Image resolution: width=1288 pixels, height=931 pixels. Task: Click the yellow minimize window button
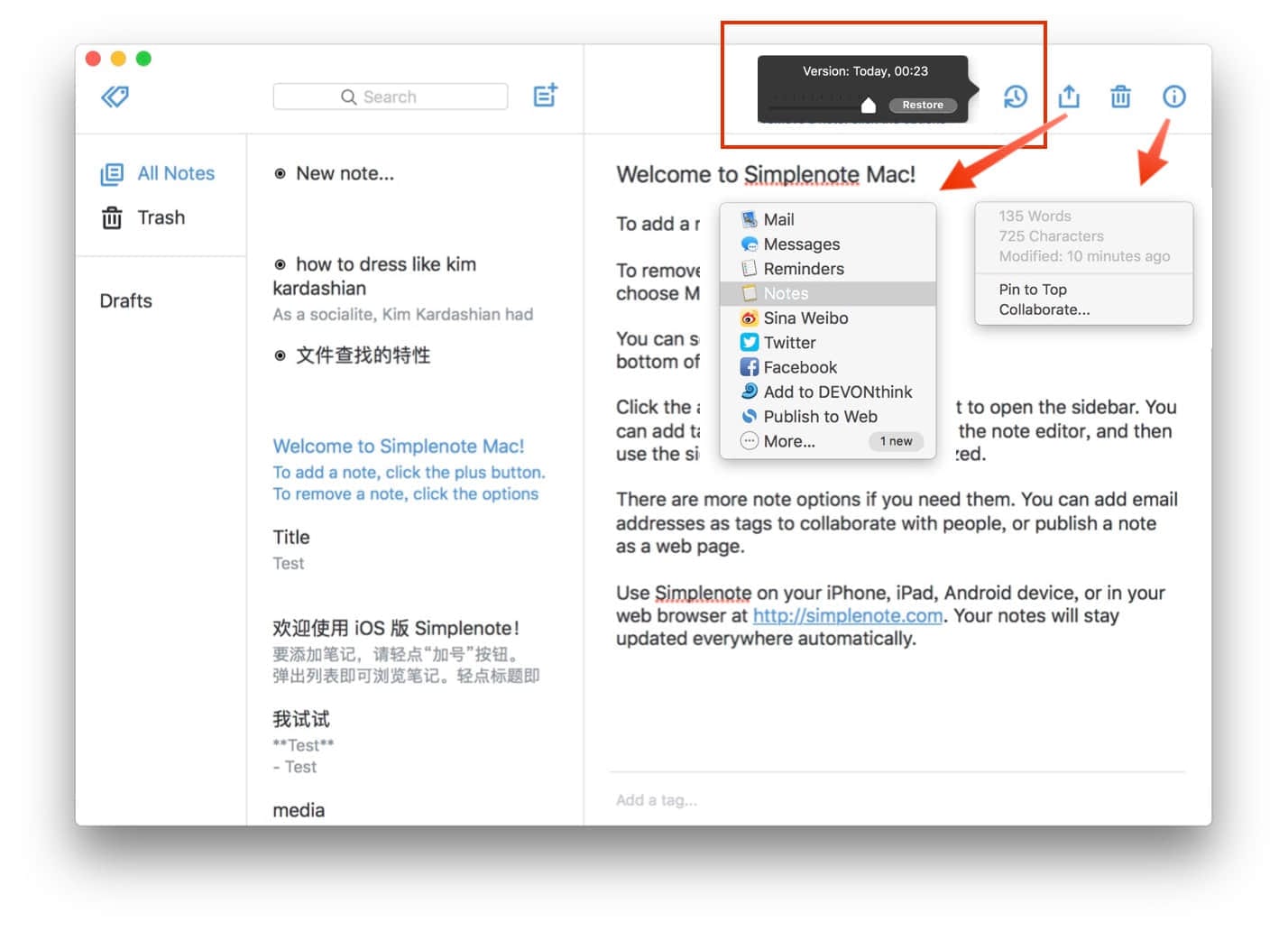[118, 59]
